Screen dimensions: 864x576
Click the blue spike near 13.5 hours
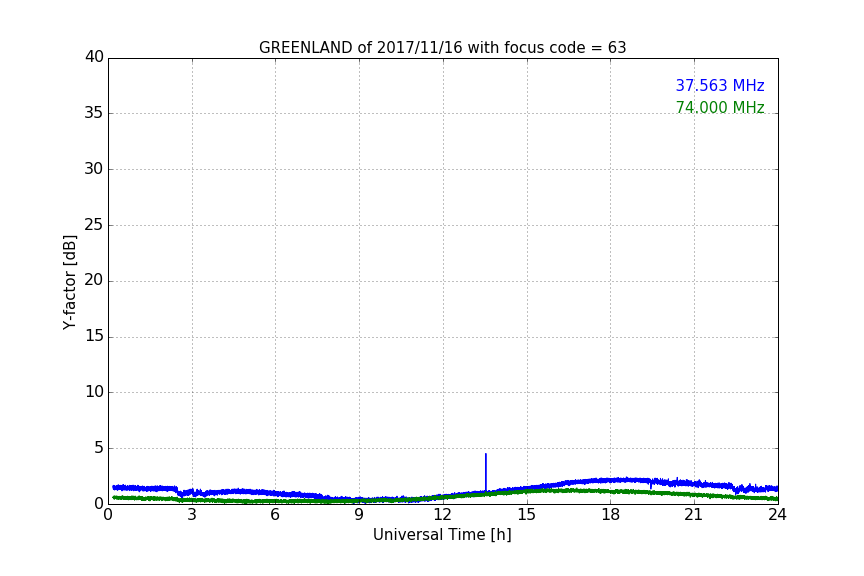click(x=485, y=472)
